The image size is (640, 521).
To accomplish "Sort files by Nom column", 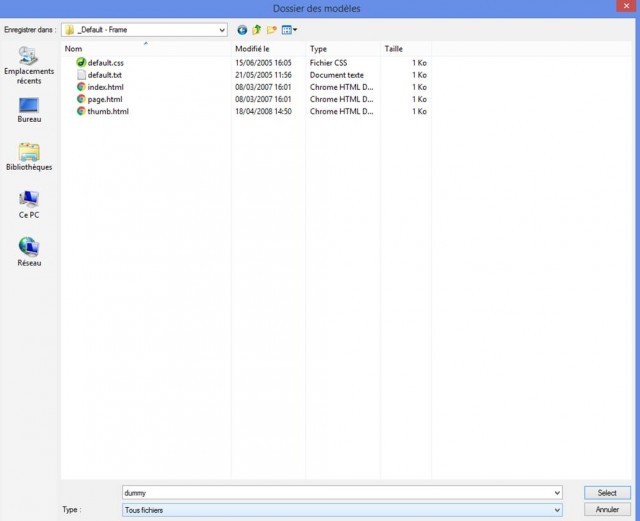I will click(x=146, y=49).
